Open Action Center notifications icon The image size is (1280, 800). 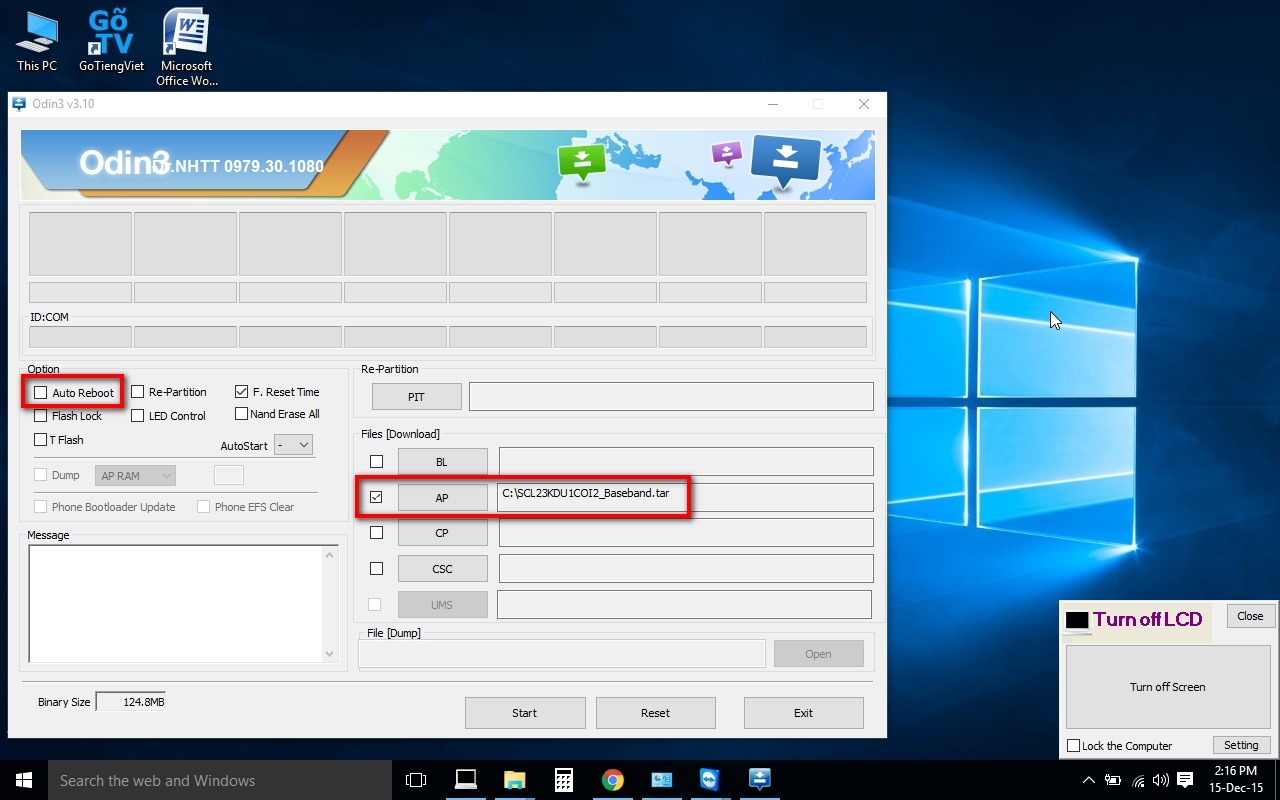[x=1185, y=780]
